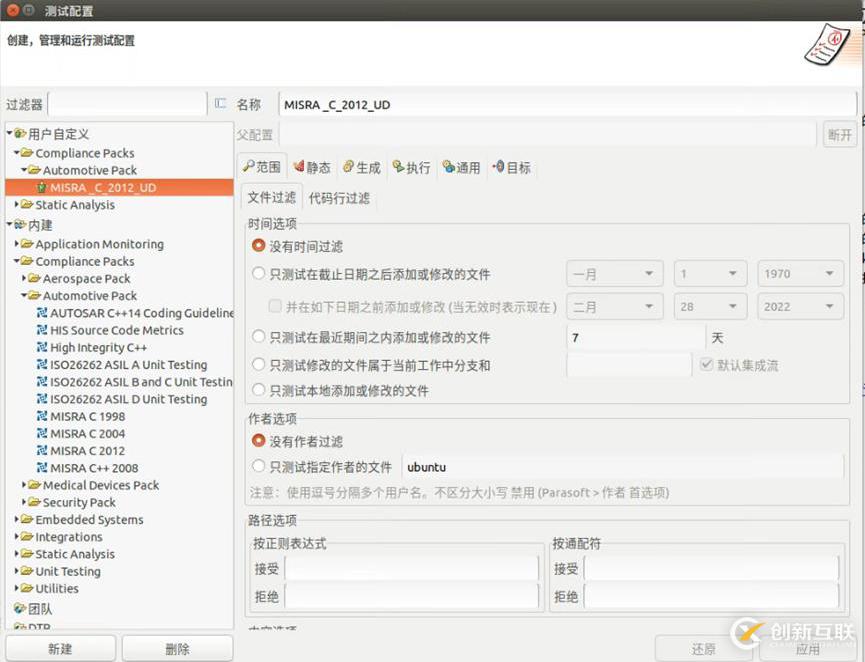Click the MISRA C 1998 config icon

coord(41,416)
